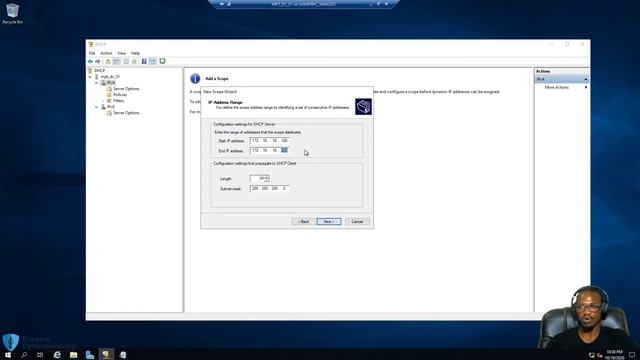Viewport: 640px width, 360px height.
Task: Open the View menu
Action: 122,53
